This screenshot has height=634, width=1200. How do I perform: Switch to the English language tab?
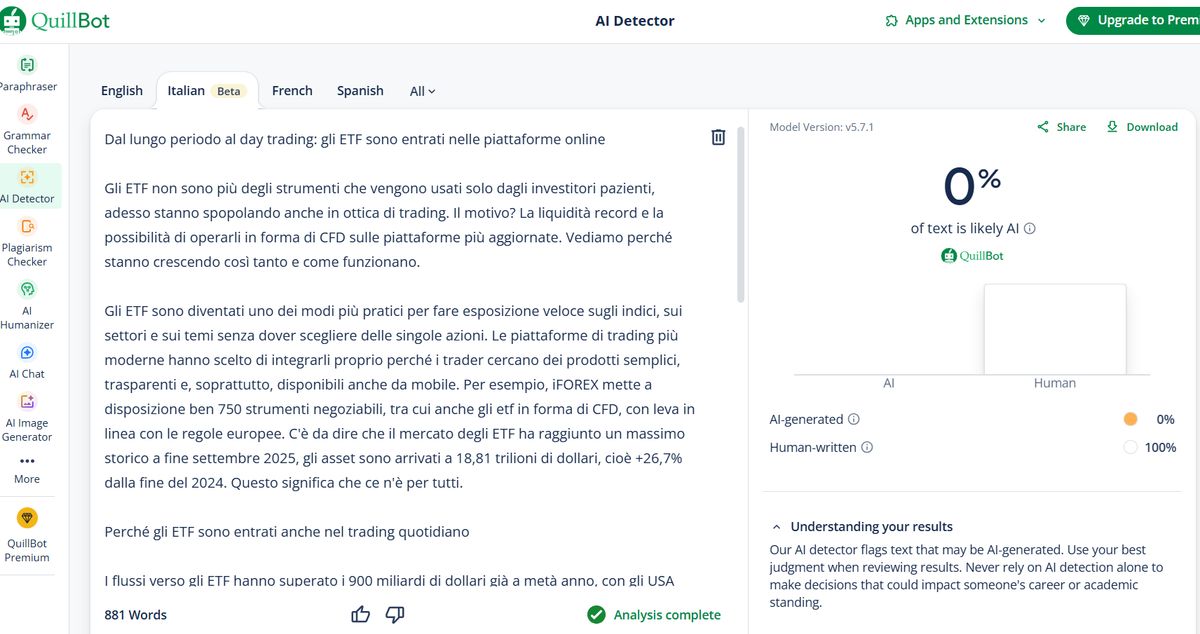click(x=121, y=90)
